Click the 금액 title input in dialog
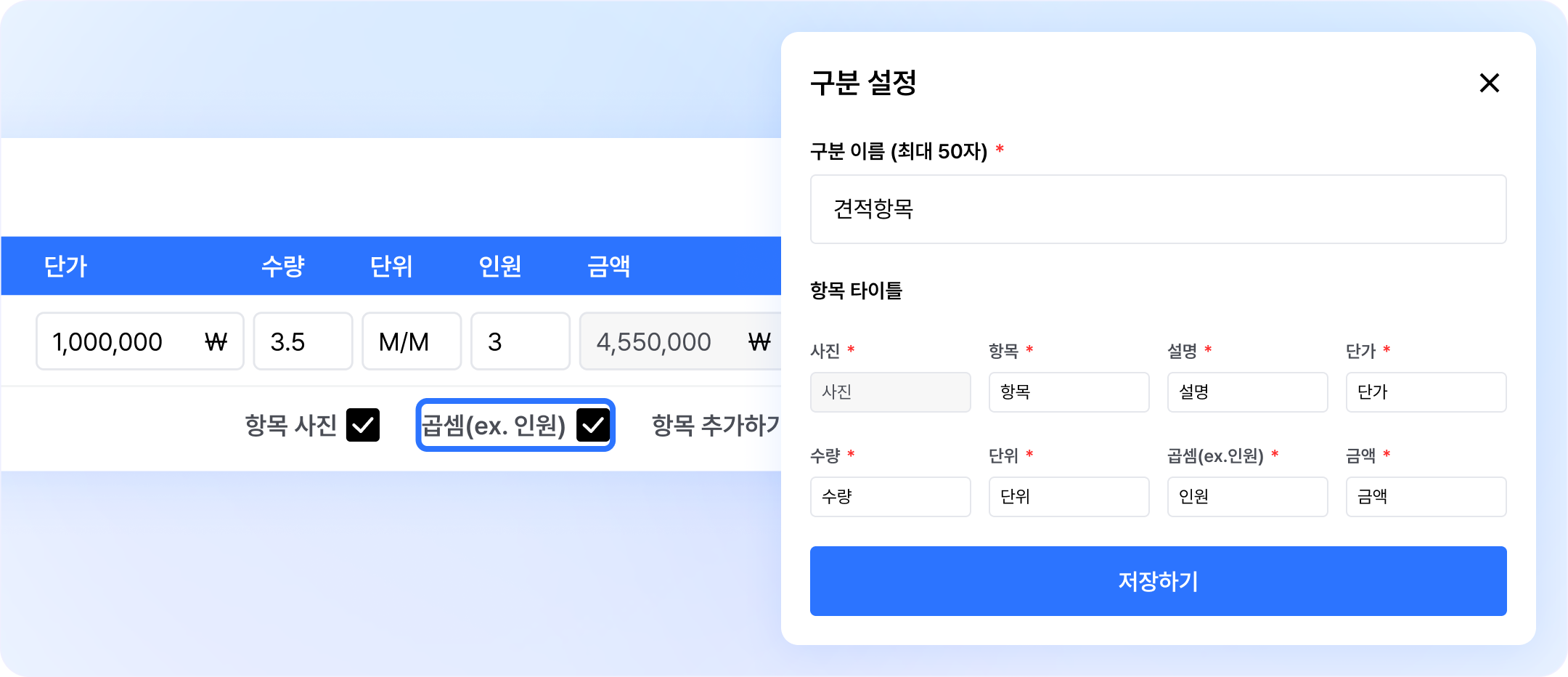The image size is (1568, 677). pos(1426,497)
